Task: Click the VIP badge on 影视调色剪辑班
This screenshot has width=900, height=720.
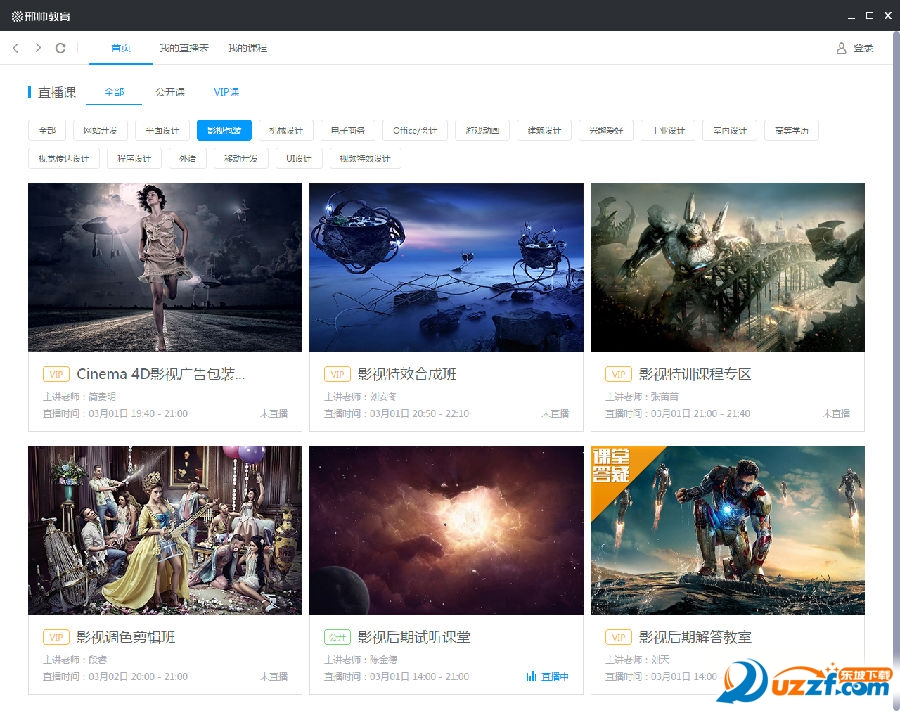Action: [x=56, y=637]
